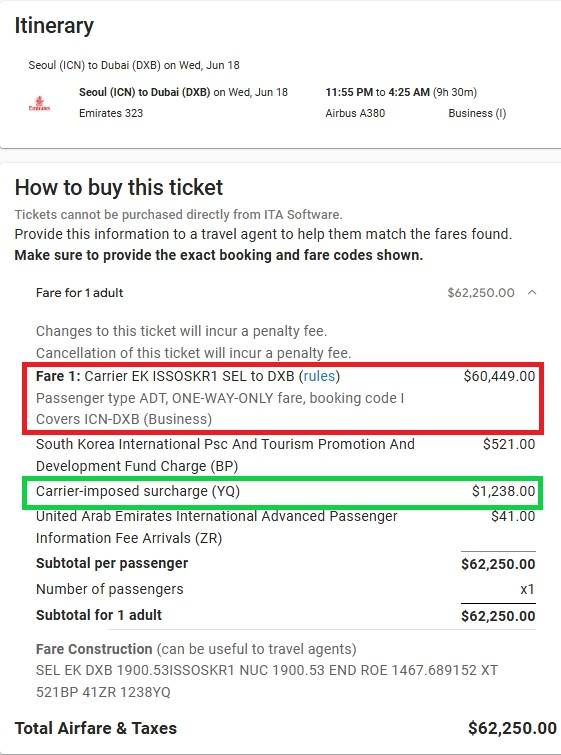Click the Business (I) cabin label
Viewport: 561px width, 755px height.
[477, 113]
